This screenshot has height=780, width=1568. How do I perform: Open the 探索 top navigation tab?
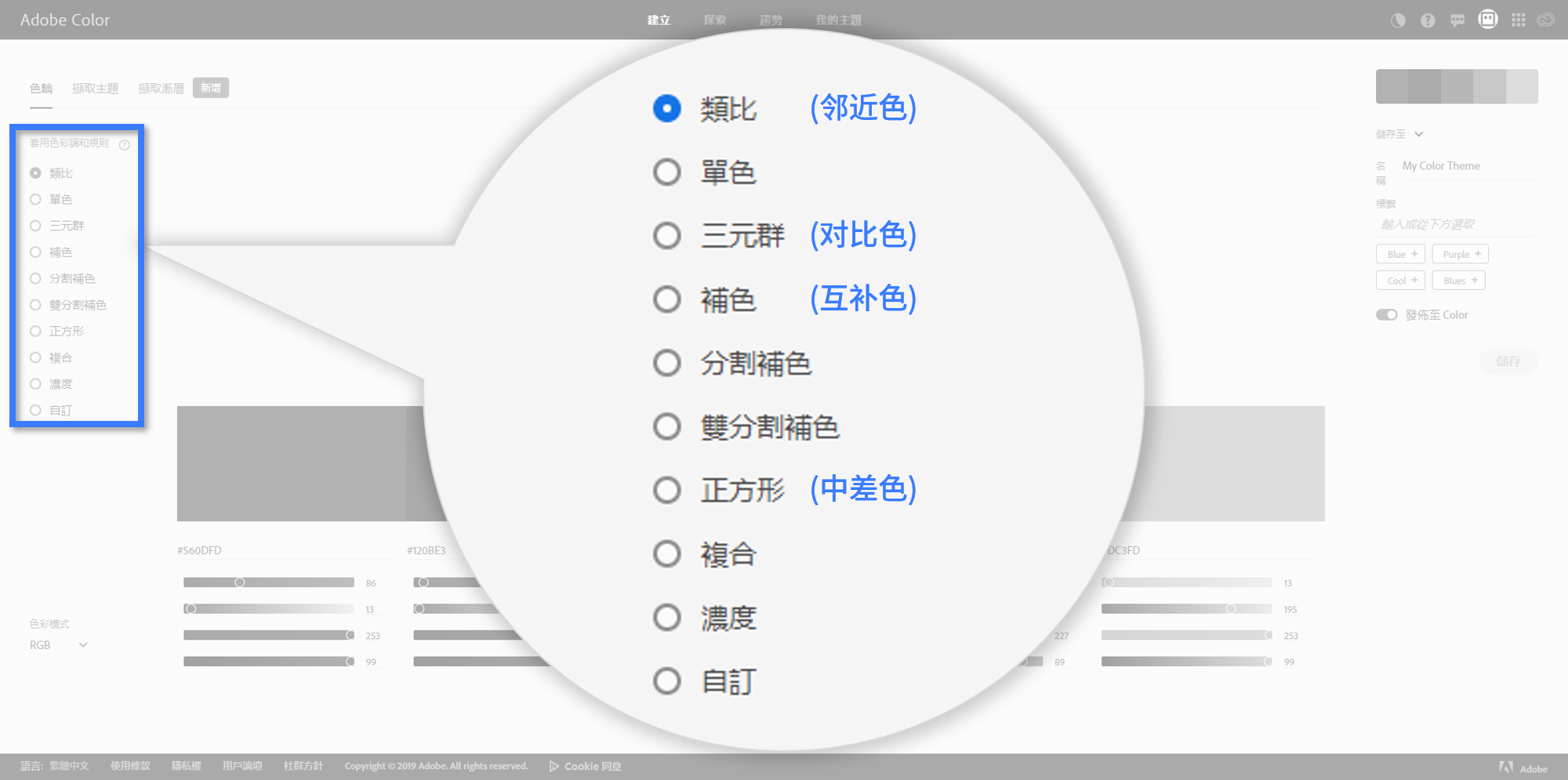coord(715,20)
